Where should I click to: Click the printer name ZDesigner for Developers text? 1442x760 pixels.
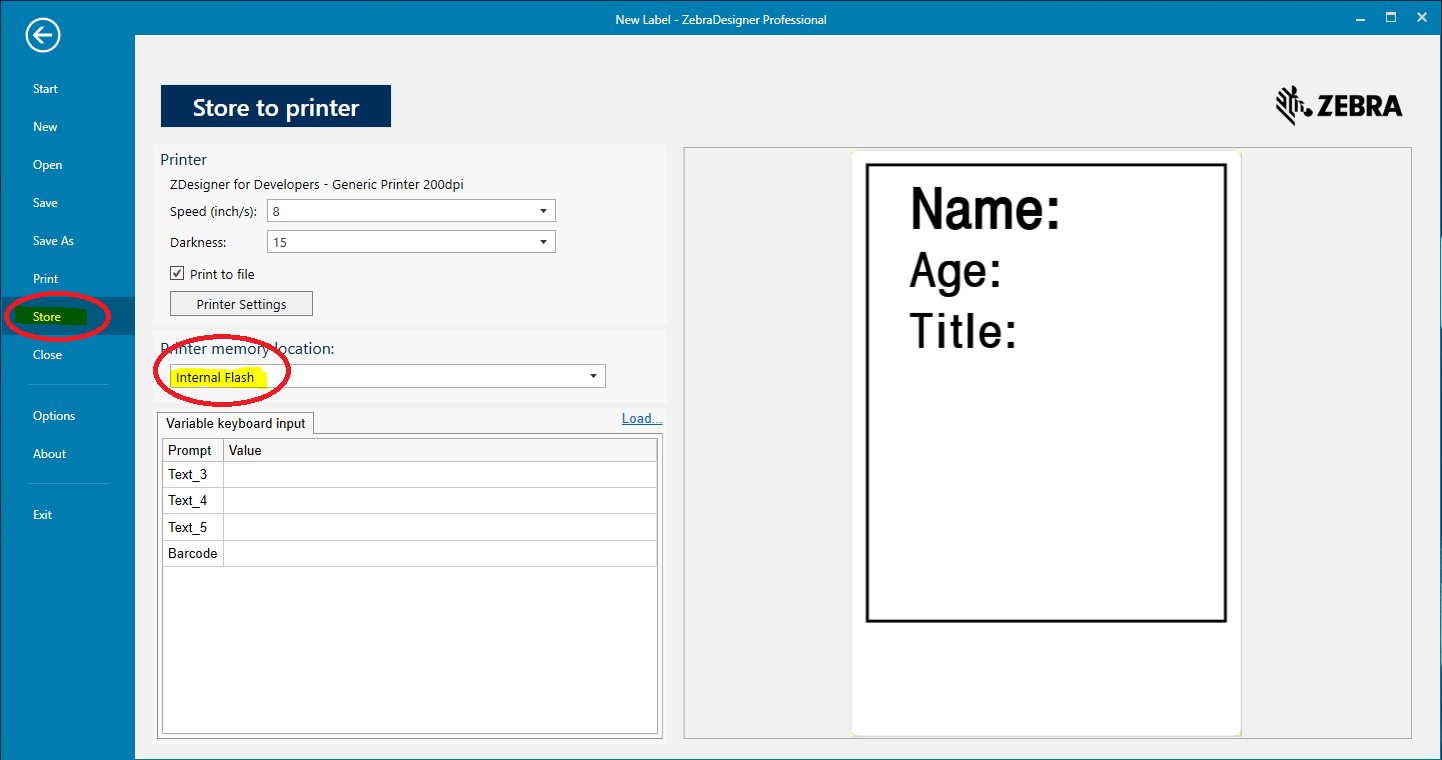tap(317, 185)
